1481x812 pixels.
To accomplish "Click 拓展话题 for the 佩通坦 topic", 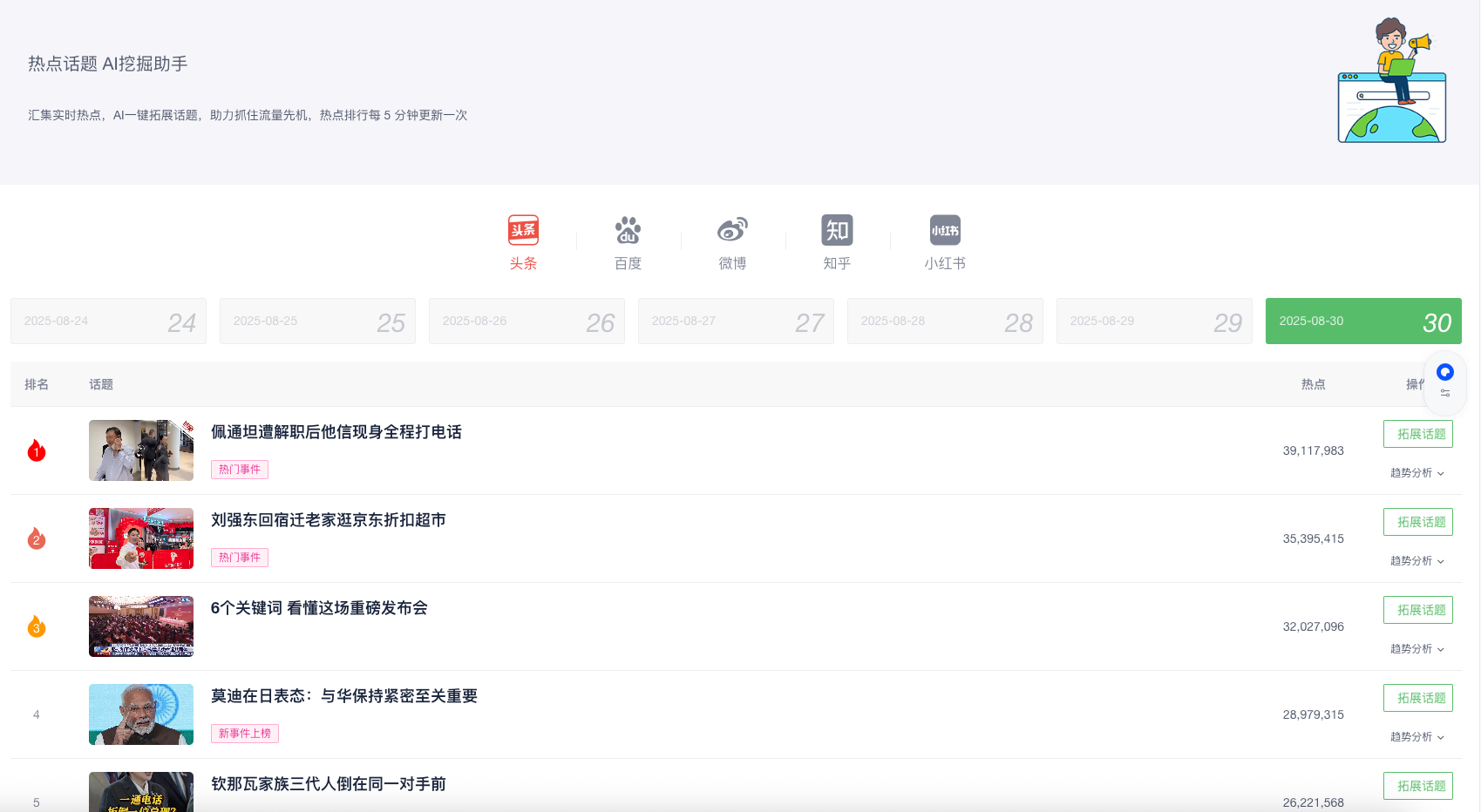I will click(x=1417, y=434).
